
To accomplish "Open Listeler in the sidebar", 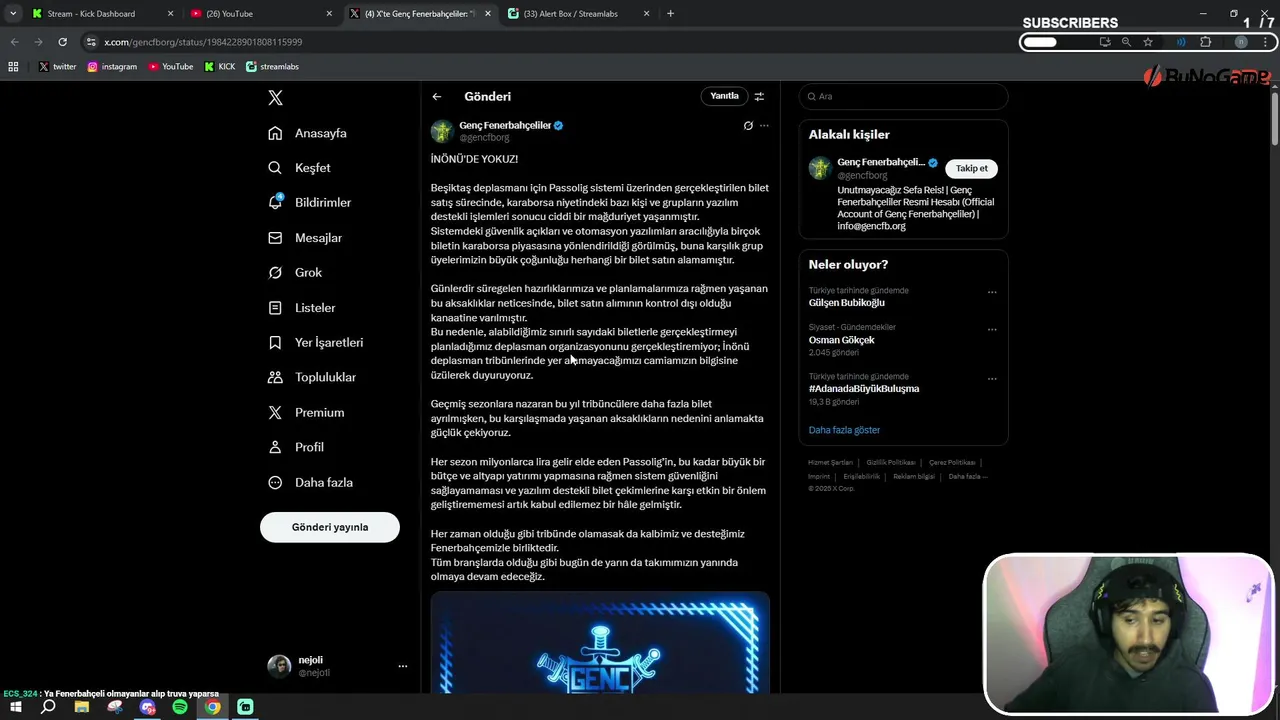I will pyautogui.click(x=302, y=308).
